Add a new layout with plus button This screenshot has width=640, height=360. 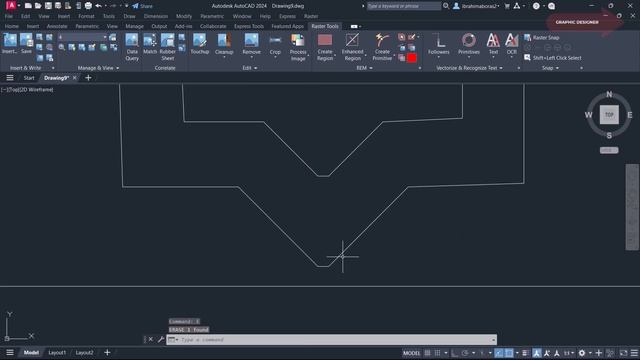[x=107, y=353]
